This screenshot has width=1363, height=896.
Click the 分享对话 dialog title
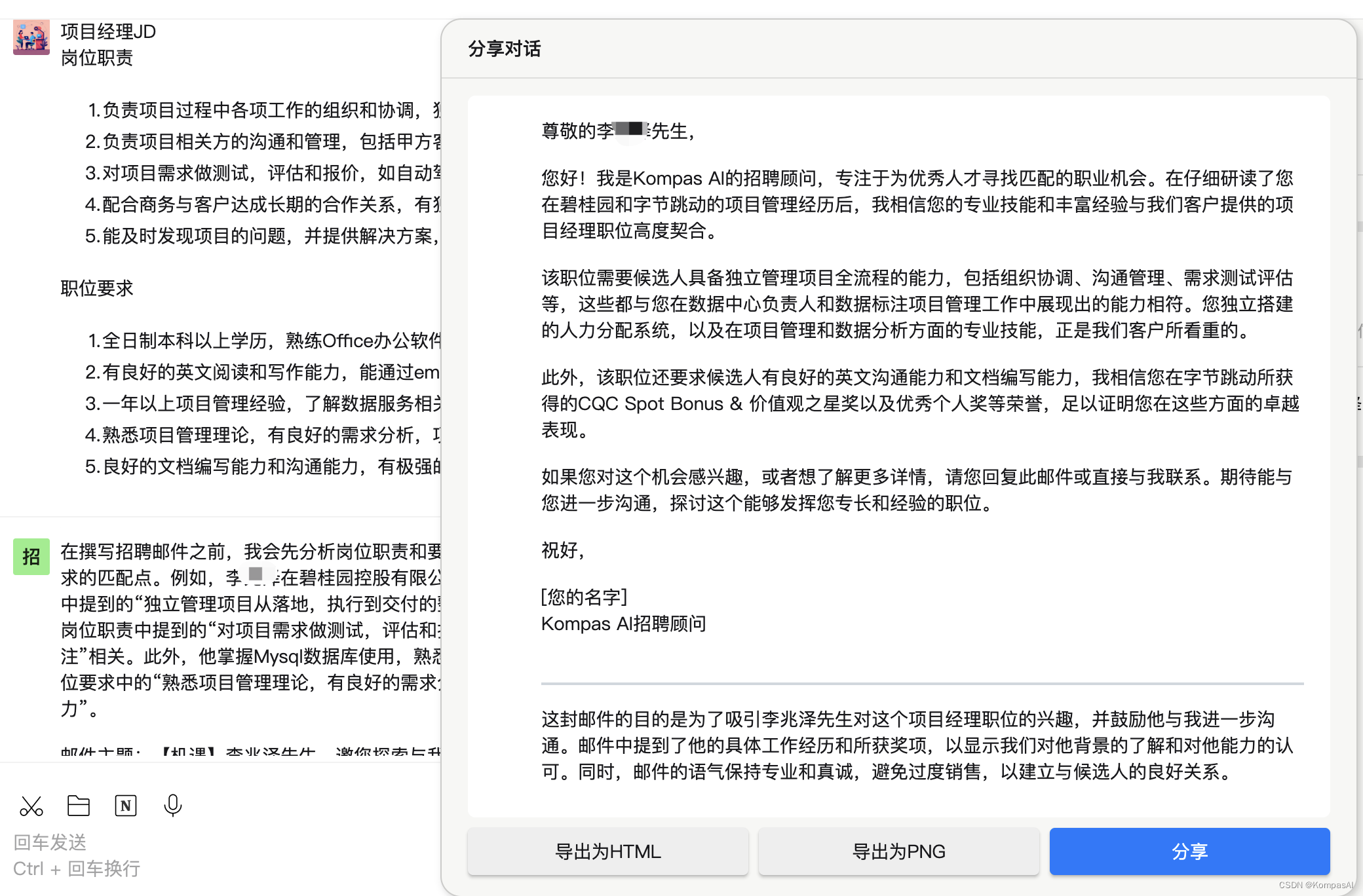coord(505,49)
